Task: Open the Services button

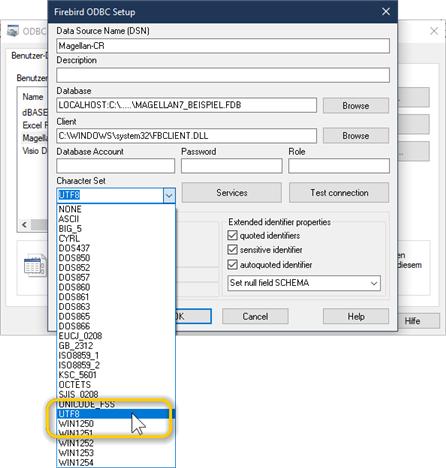Action: tap(232, 193)
